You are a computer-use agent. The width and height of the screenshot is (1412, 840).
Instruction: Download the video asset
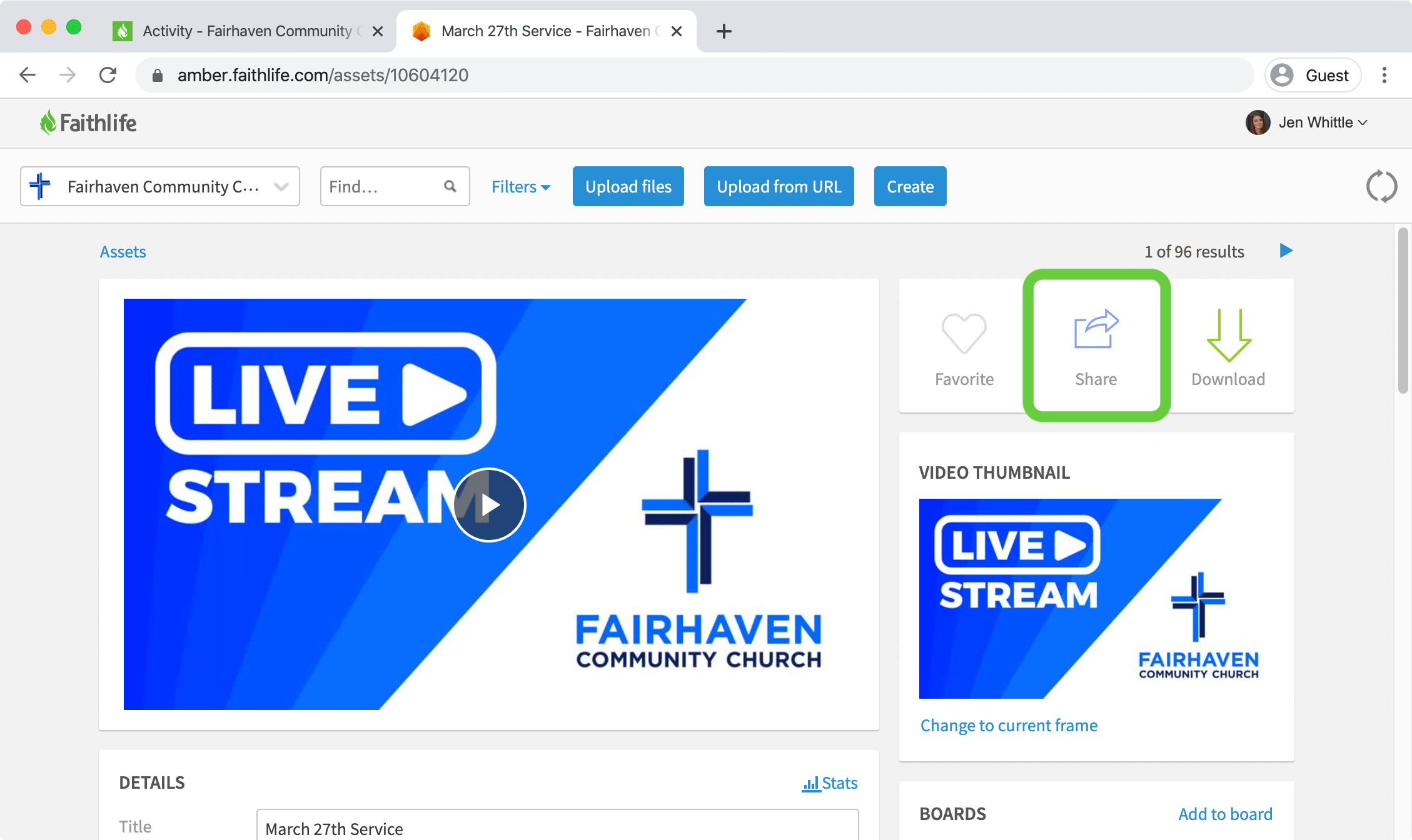click(x=1228, y=349)
